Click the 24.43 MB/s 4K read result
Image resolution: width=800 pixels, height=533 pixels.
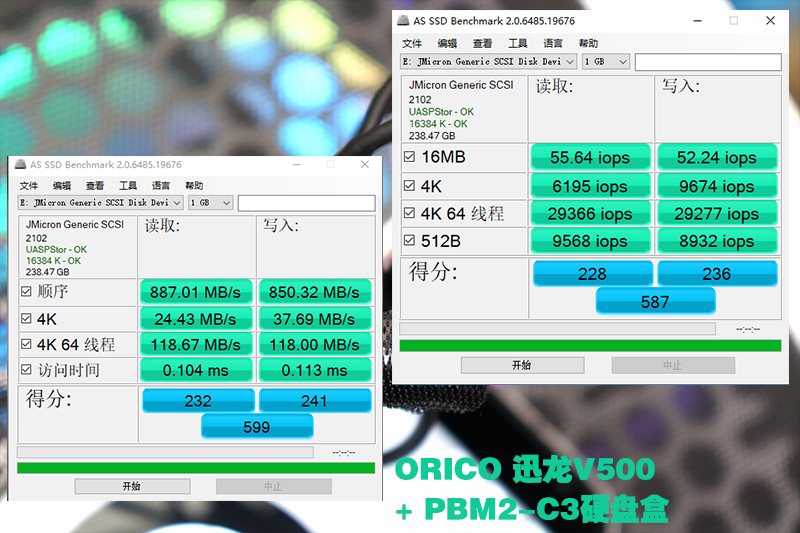[x=196, y=319]
